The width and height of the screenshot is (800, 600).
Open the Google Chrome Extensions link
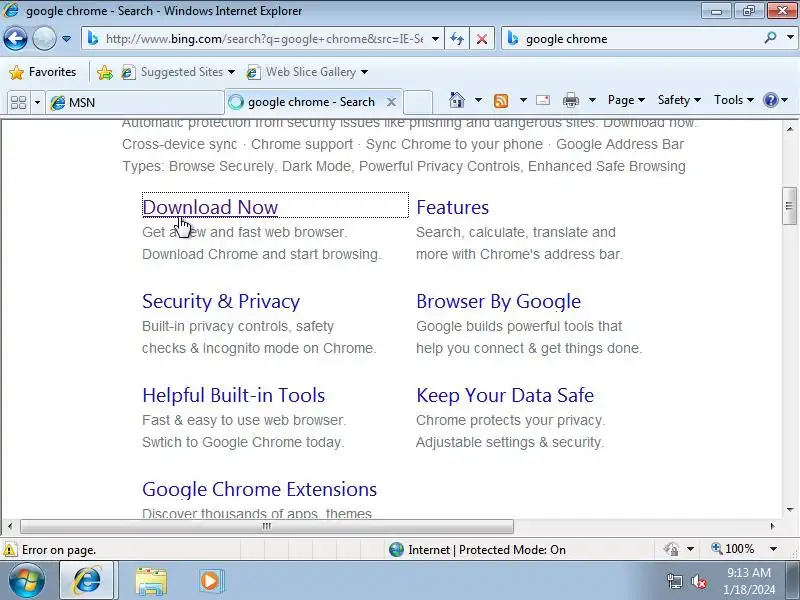point(259,489)
